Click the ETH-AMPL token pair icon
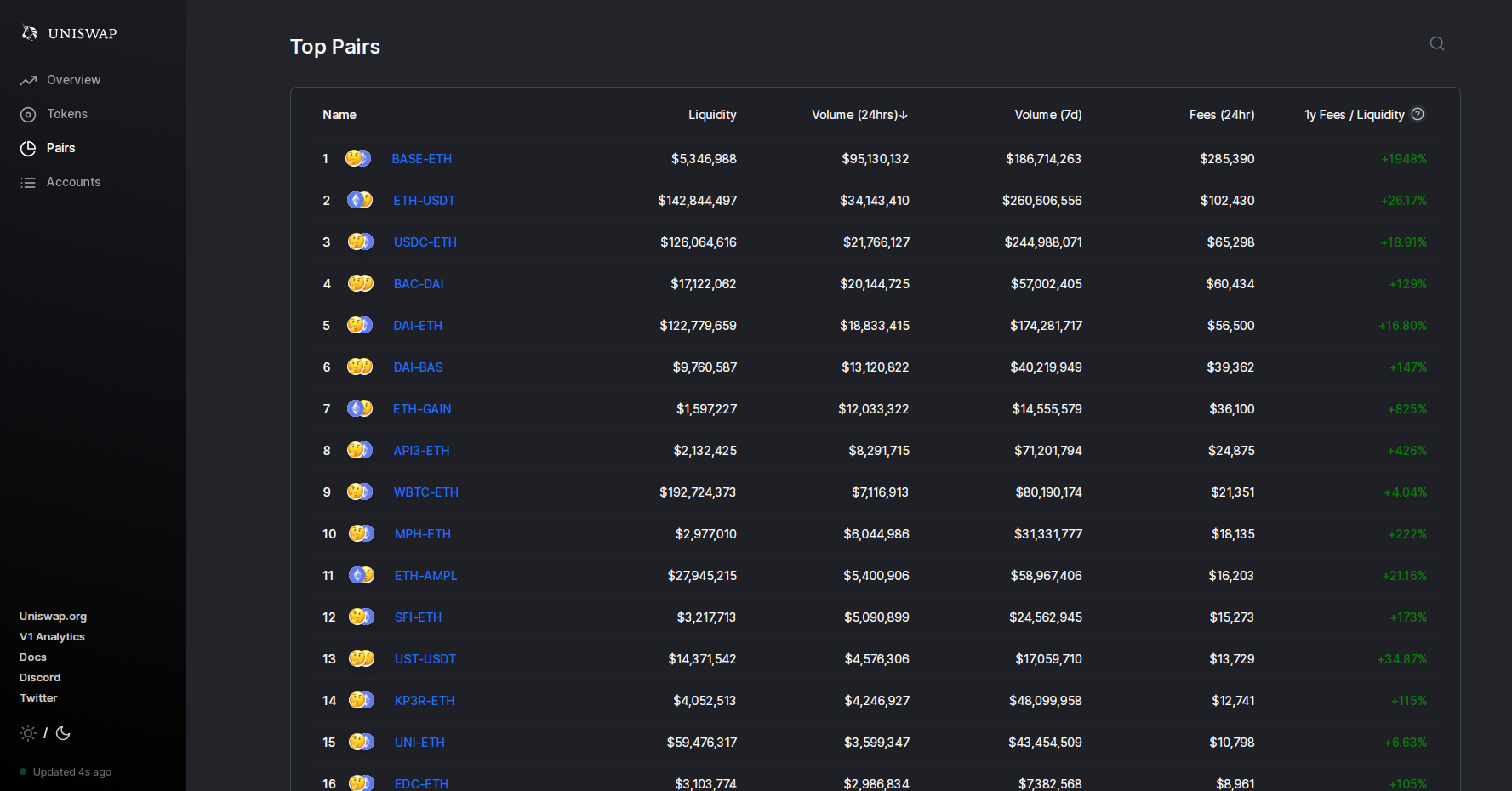This screenshot has width=1512, height=791. (x=362, y=575)
